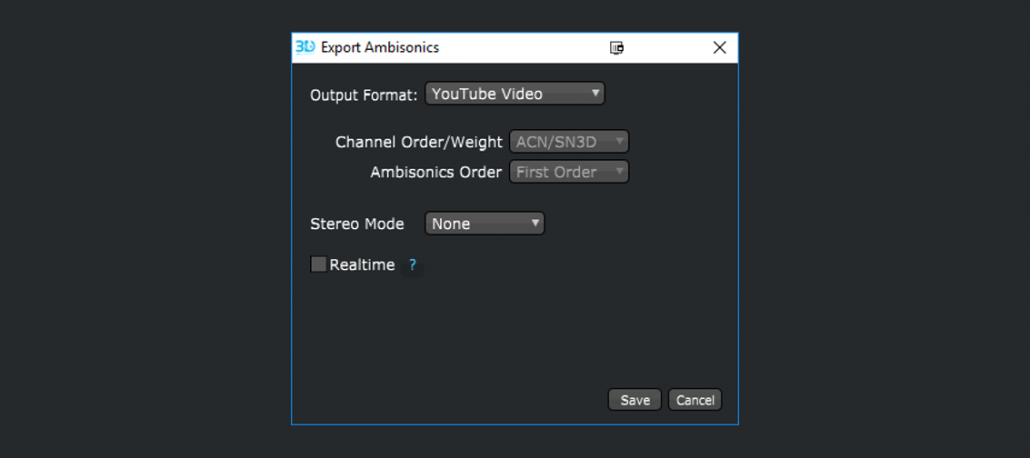The width and height of the screenshot is (1030, 458).
Task: Click the Output Format label
Action: [364, 95]
